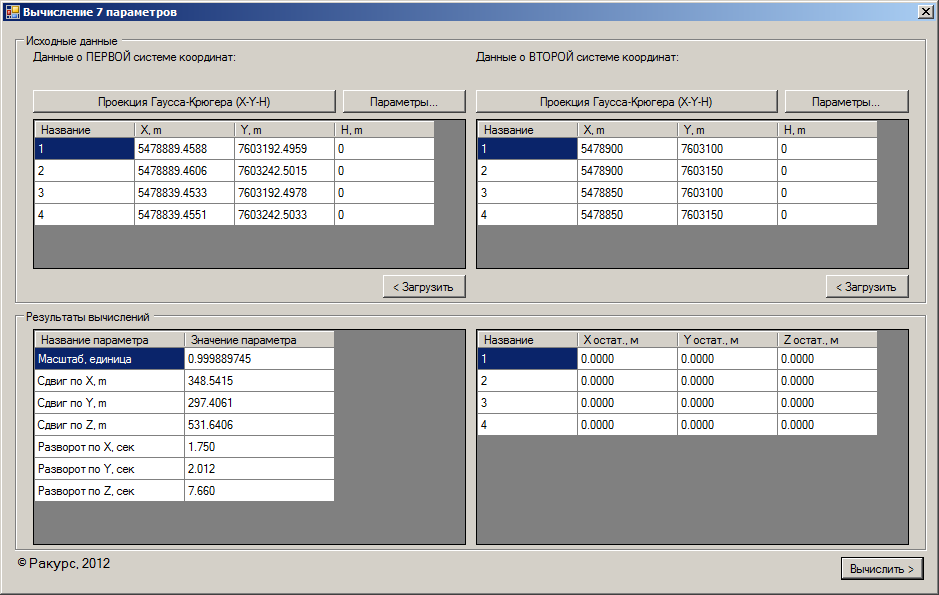939x595 pixels.
Task: Click second system Проекция Гаусса-Крюгера button
Action: 626,102
